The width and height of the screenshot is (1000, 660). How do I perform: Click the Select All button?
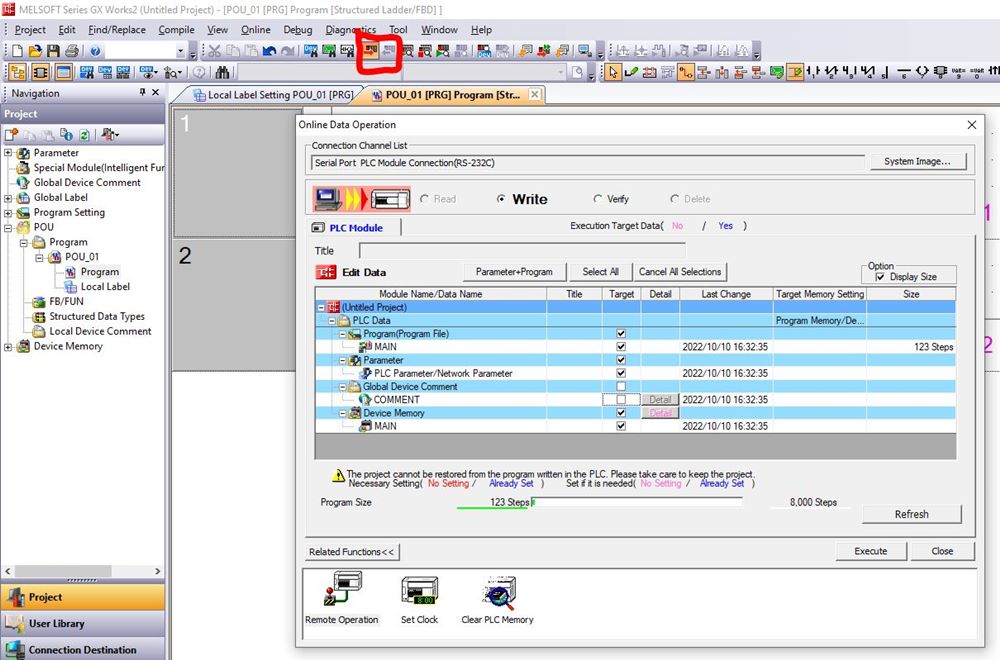tap(600, 272)
